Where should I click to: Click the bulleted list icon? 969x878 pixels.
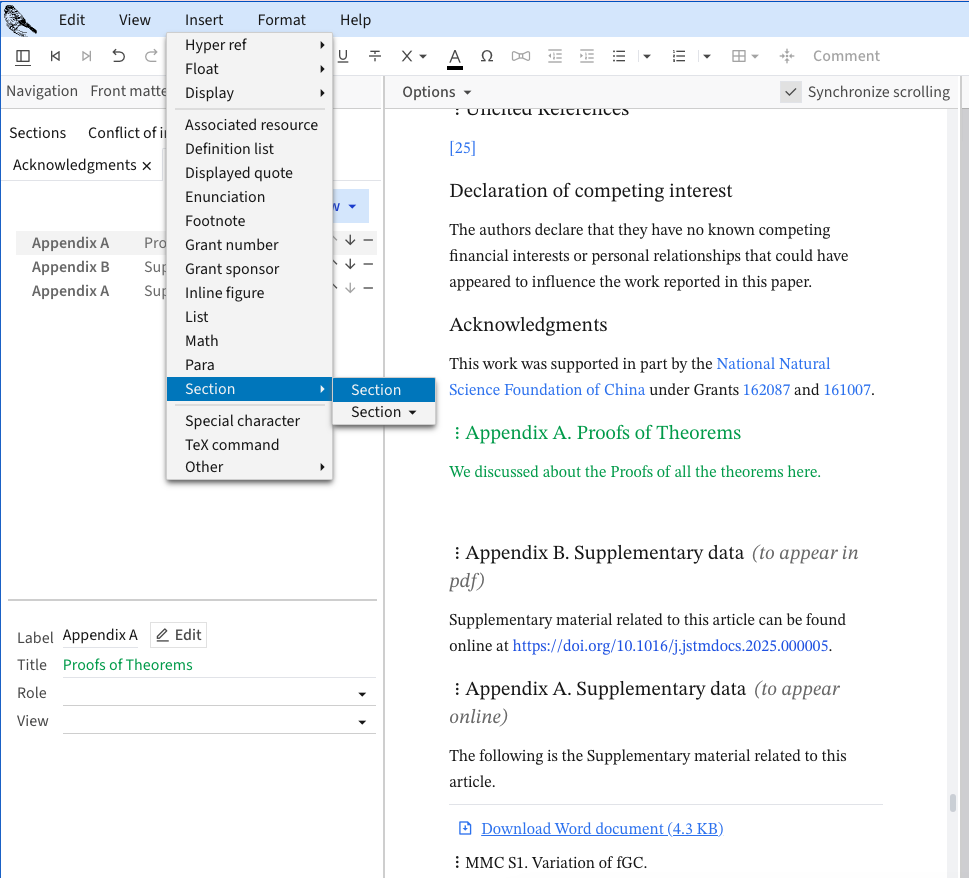coord(619,56)
